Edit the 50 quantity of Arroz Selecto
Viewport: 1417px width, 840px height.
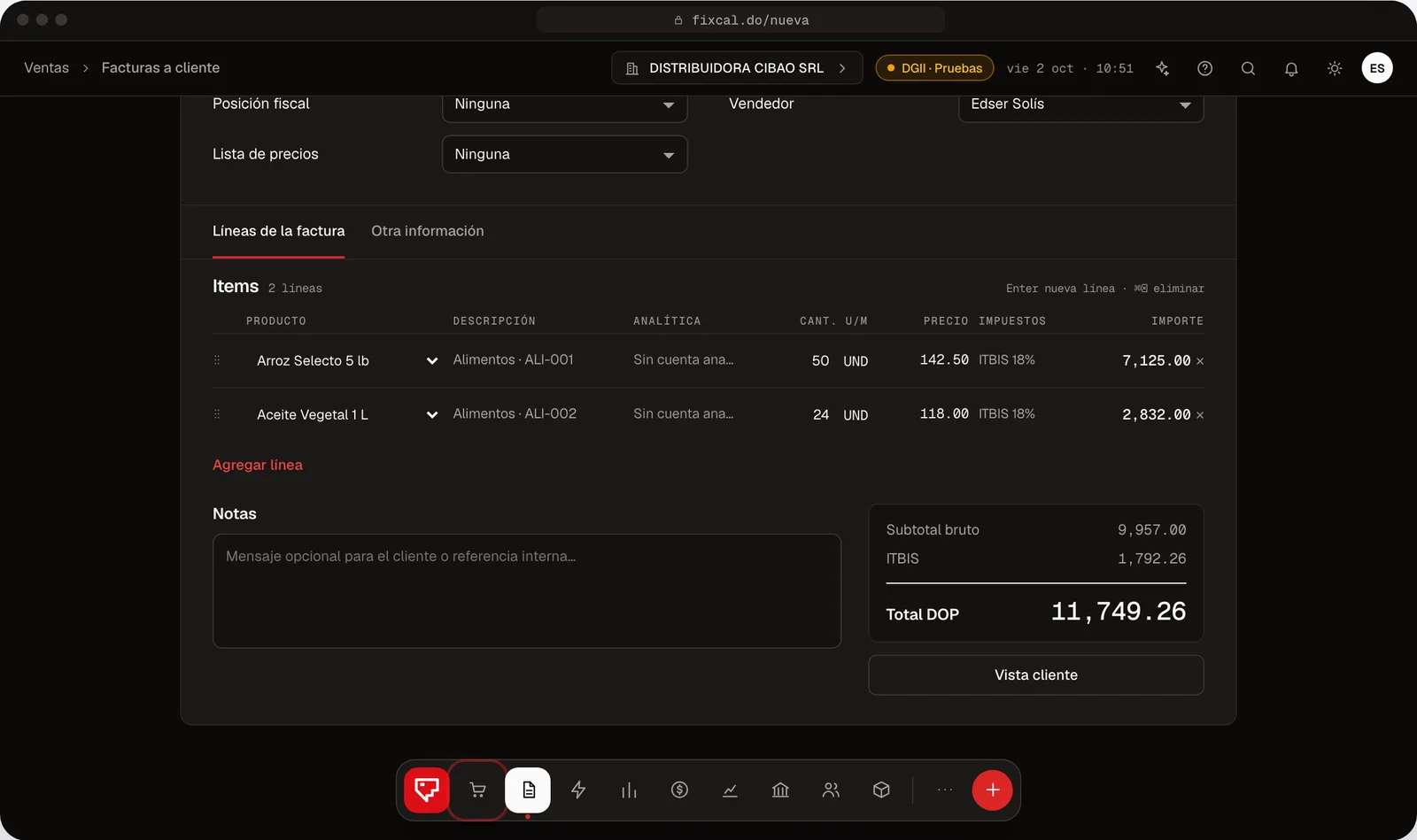(x=820, y=361)
